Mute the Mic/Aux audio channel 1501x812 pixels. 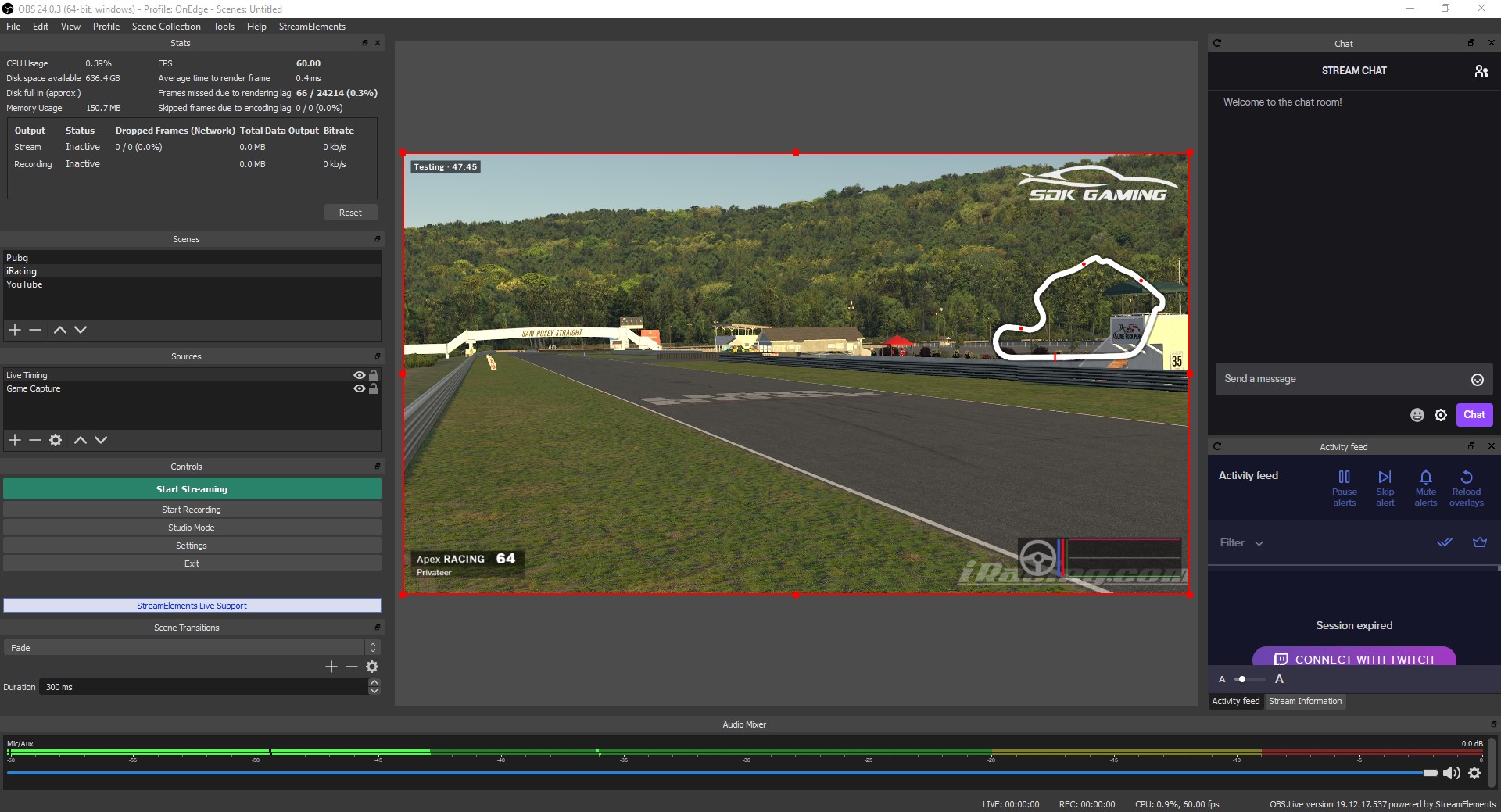click(1452, 773)
